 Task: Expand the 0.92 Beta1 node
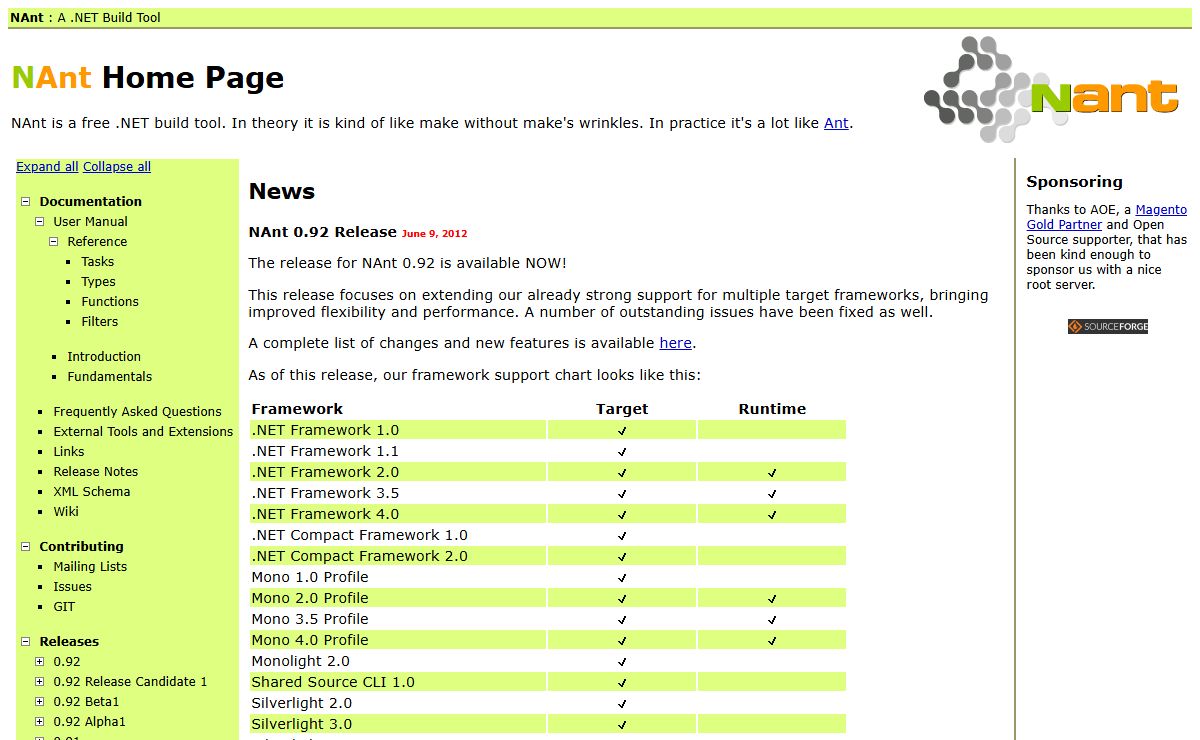coord(40,701)
